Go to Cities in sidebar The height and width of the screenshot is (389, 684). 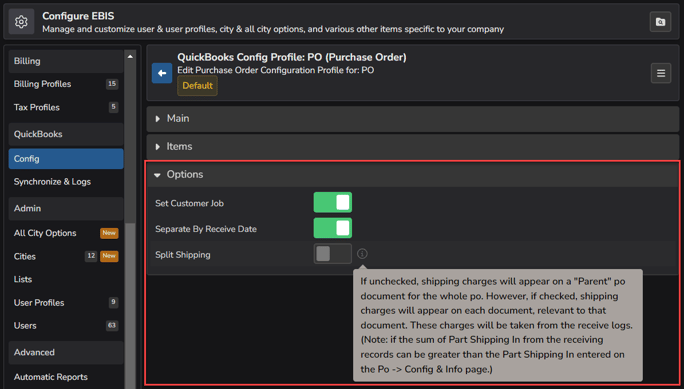tap(66, 256)
